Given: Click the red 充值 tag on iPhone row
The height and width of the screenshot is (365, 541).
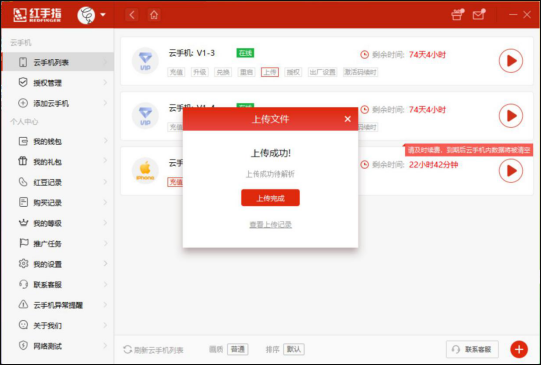Looking at the screenshot, I should point(175,182).
